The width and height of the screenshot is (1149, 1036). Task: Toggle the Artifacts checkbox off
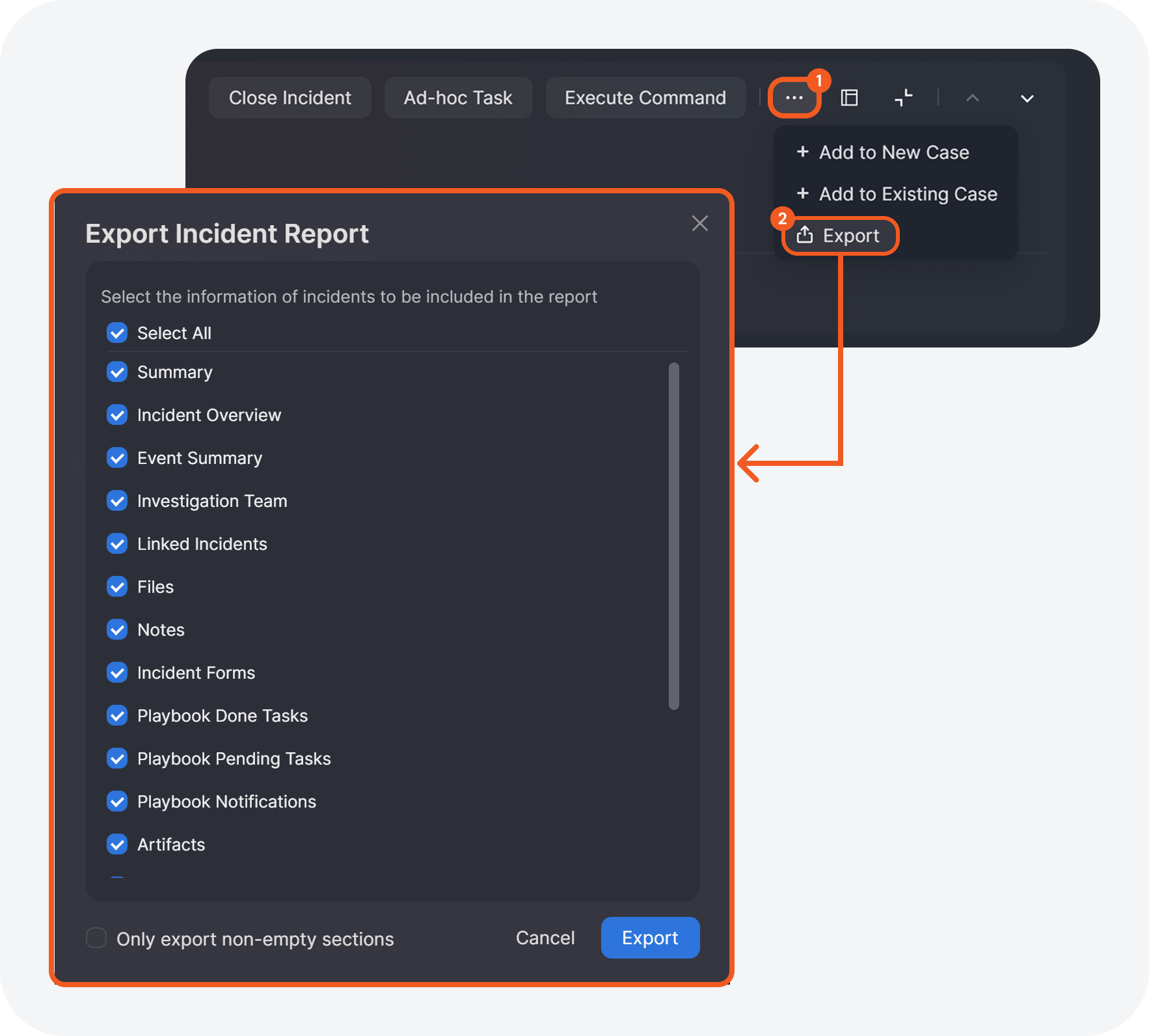coord(117,845)
